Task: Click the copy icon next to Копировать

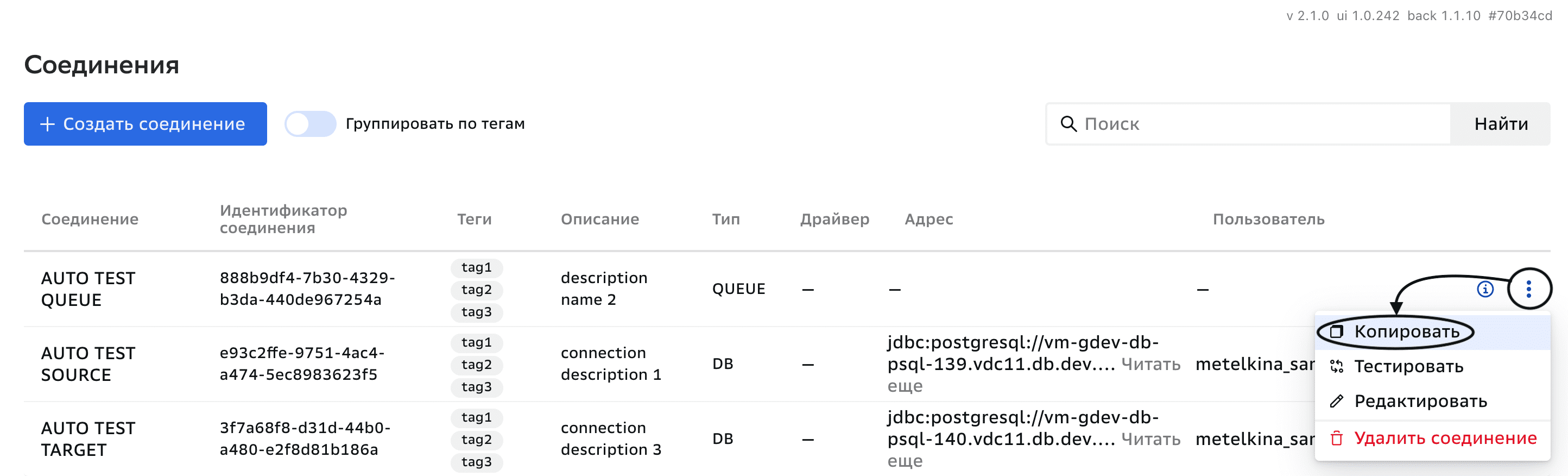Action: click(x=1337, y=331)
